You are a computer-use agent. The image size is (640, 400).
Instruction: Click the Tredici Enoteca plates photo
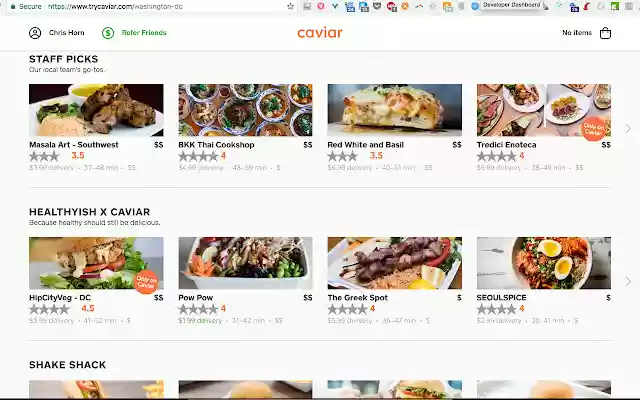pyautogui.click(x=544, y=110)
